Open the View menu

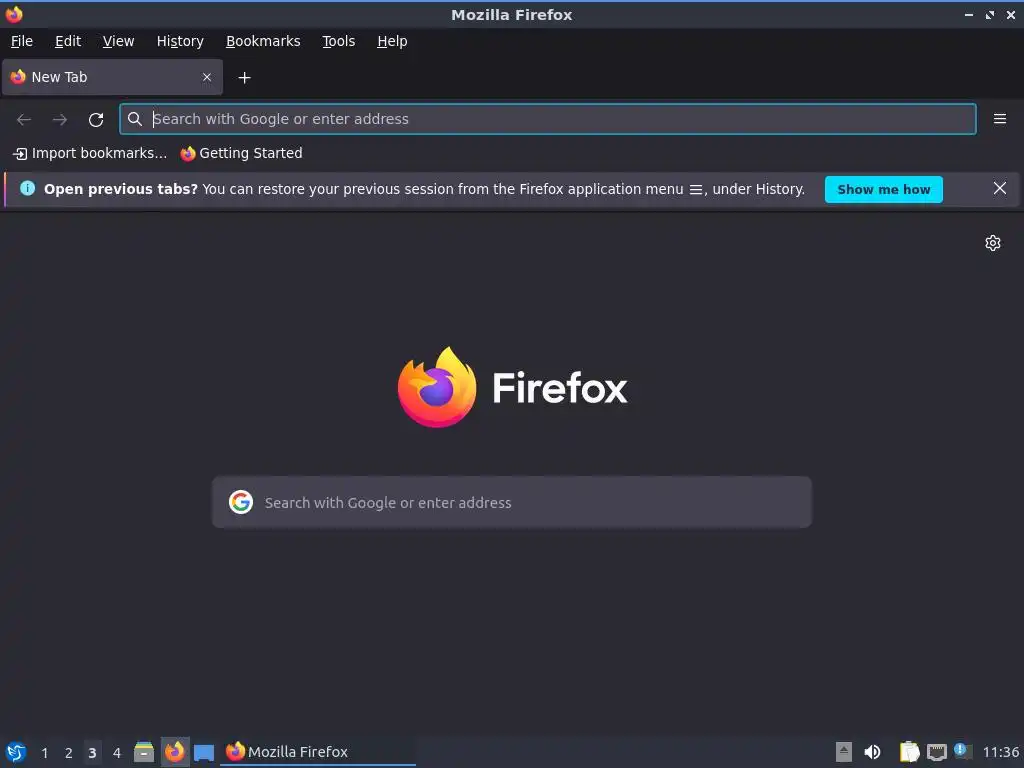pyautogui.click(x=118, y=41)
